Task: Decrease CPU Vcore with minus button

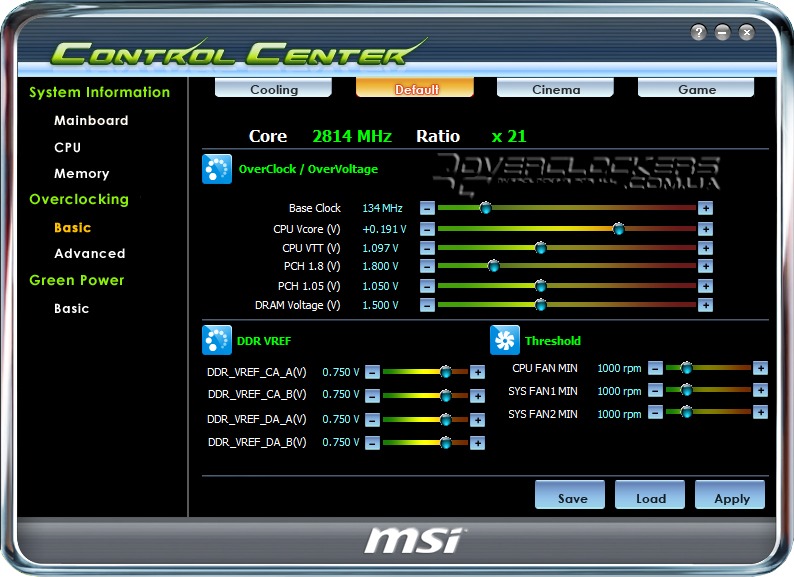Action: [427, 229]
